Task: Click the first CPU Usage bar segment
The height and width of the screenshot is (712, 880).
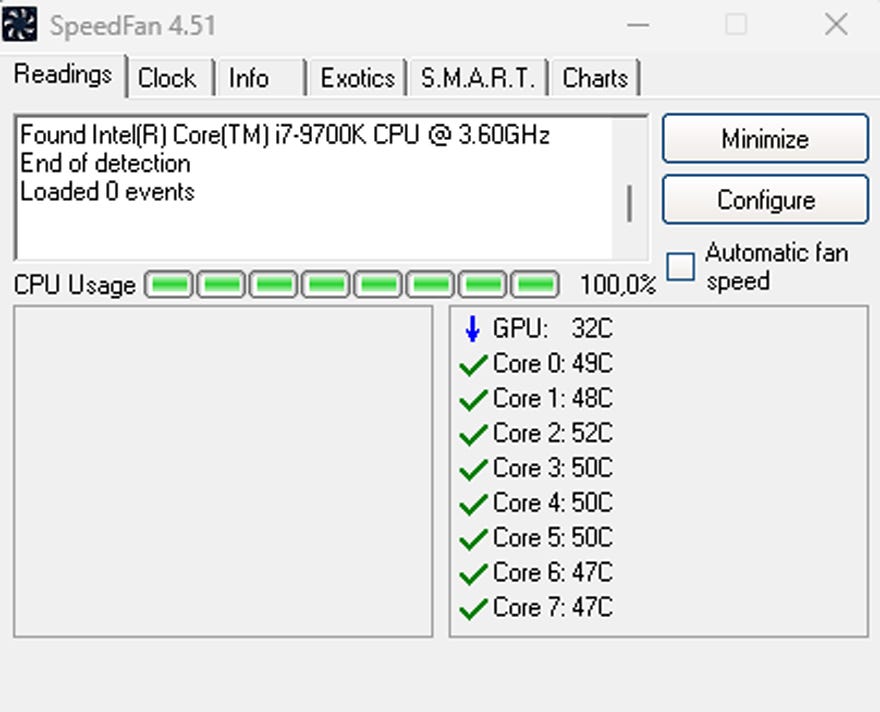Action: 169,285
